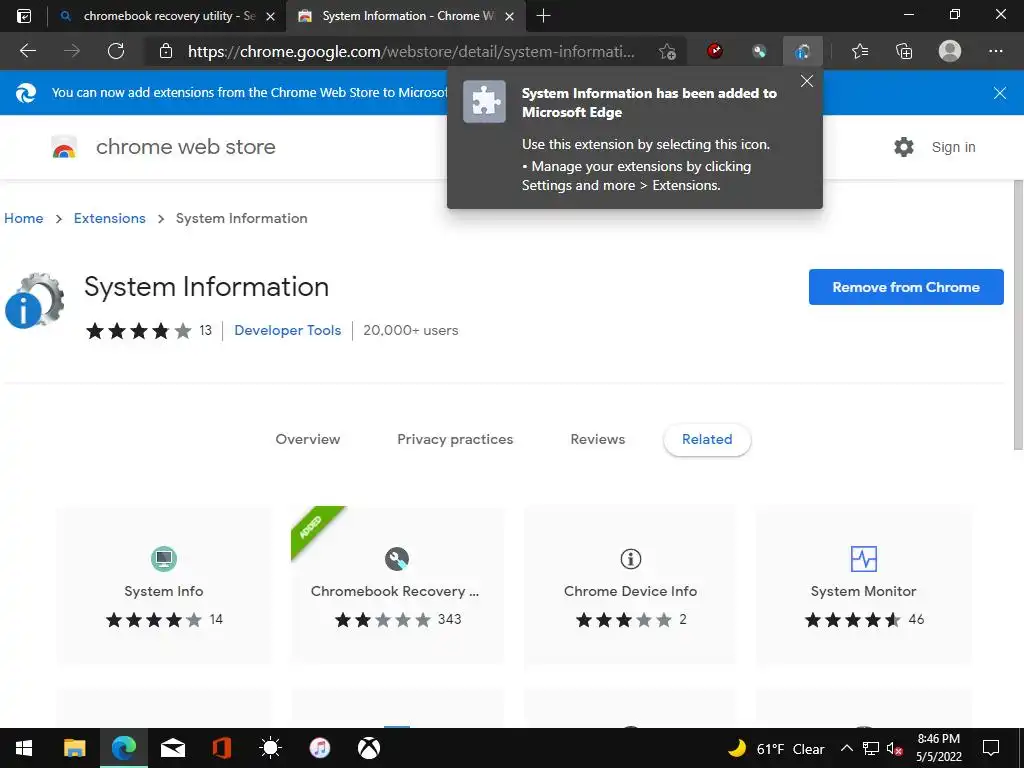This screenshot has height=768, width=1024.
Task: Open the user profile avatar
Action: tap(950, 51)
